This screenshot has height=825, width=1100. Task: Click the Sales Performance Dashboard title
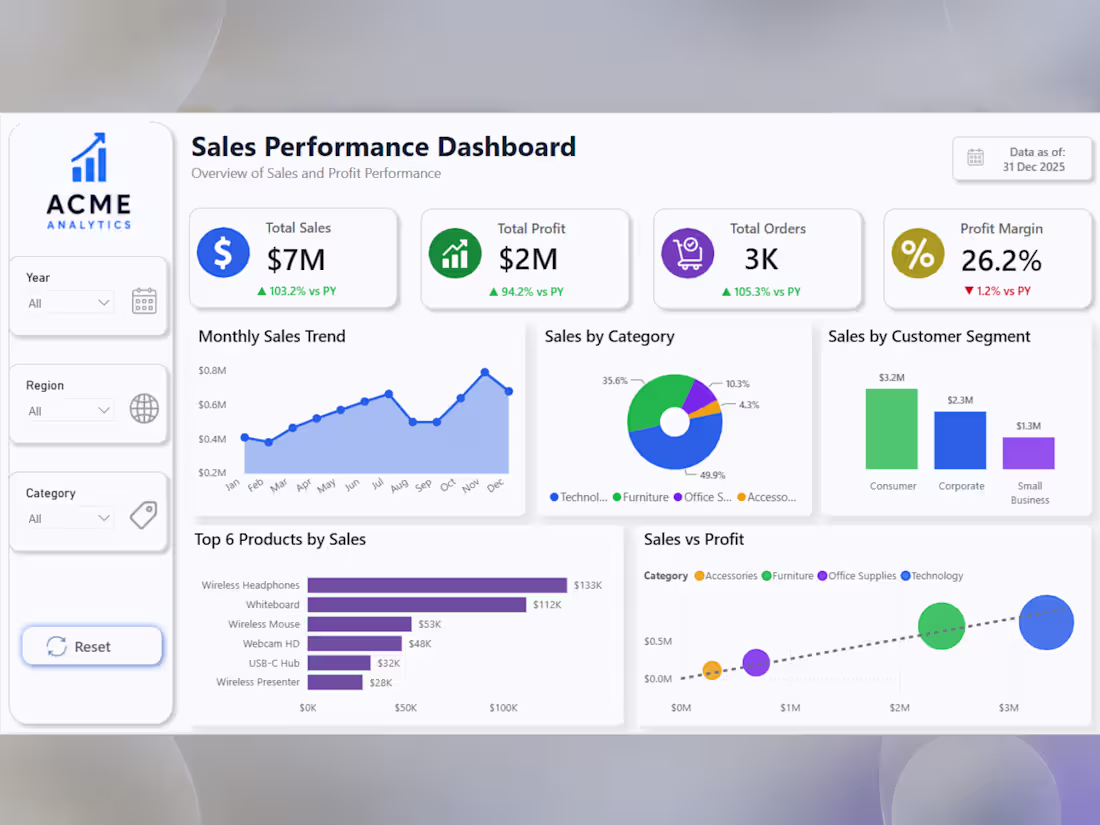383,147
